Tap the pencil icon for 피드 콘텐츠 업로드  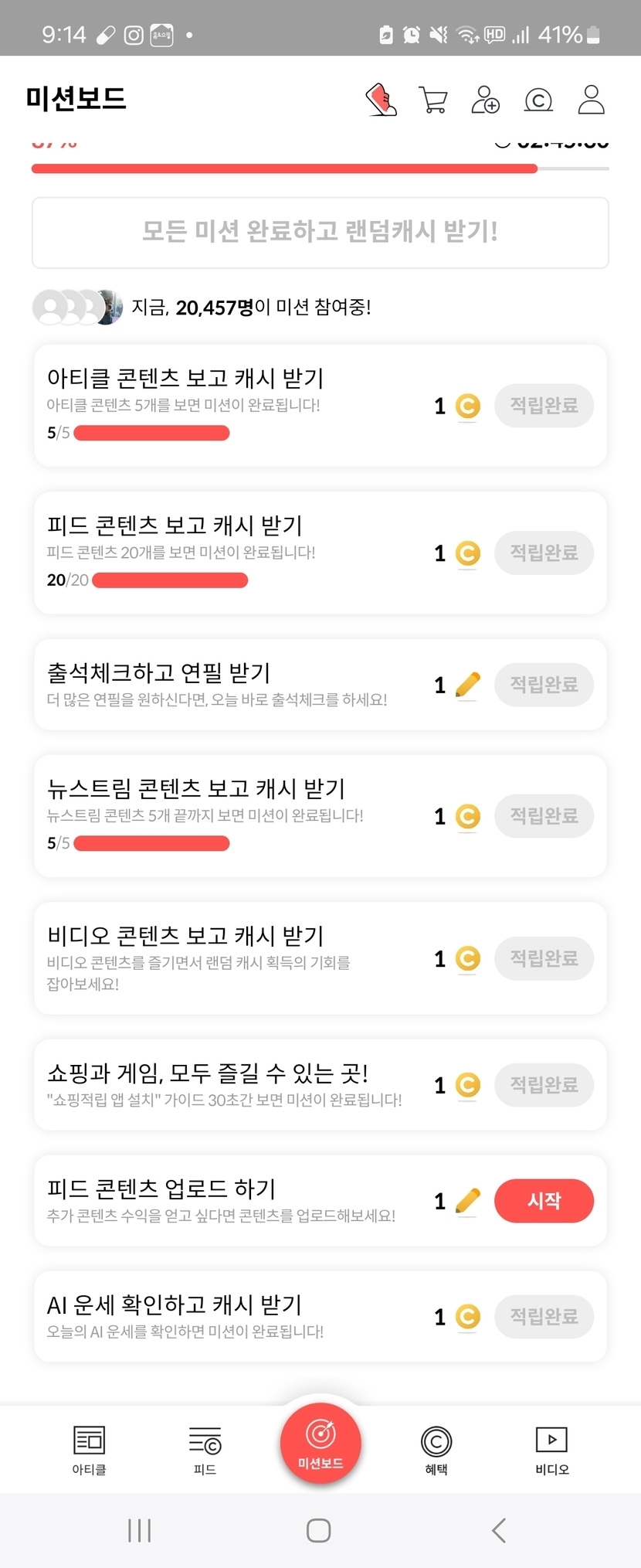click(x=467, y=1200)
